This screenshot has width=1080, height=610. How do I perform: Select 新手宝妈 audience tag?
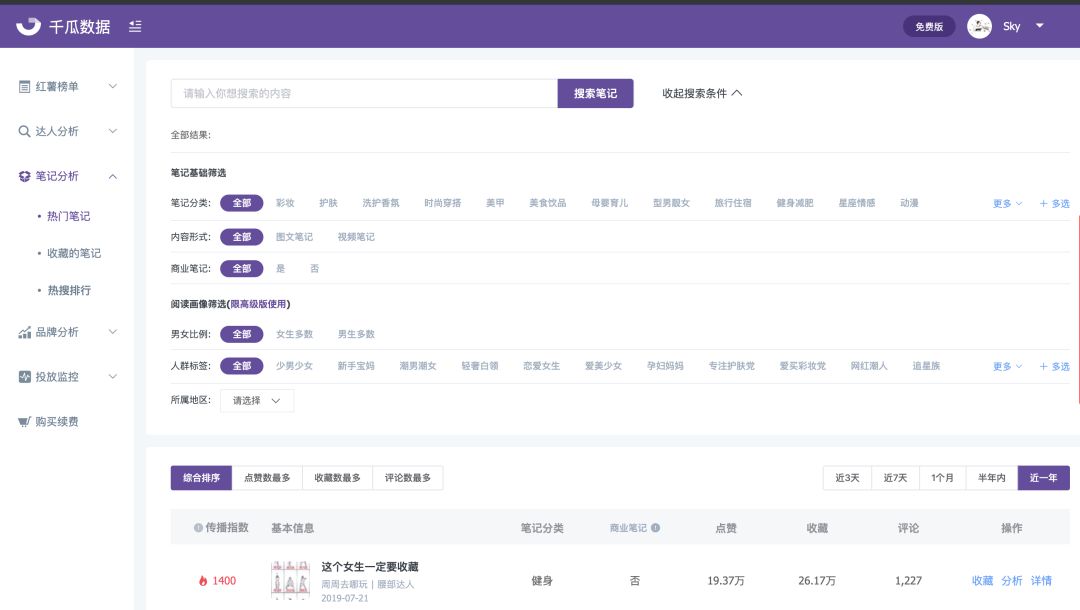tap(356, 366)
